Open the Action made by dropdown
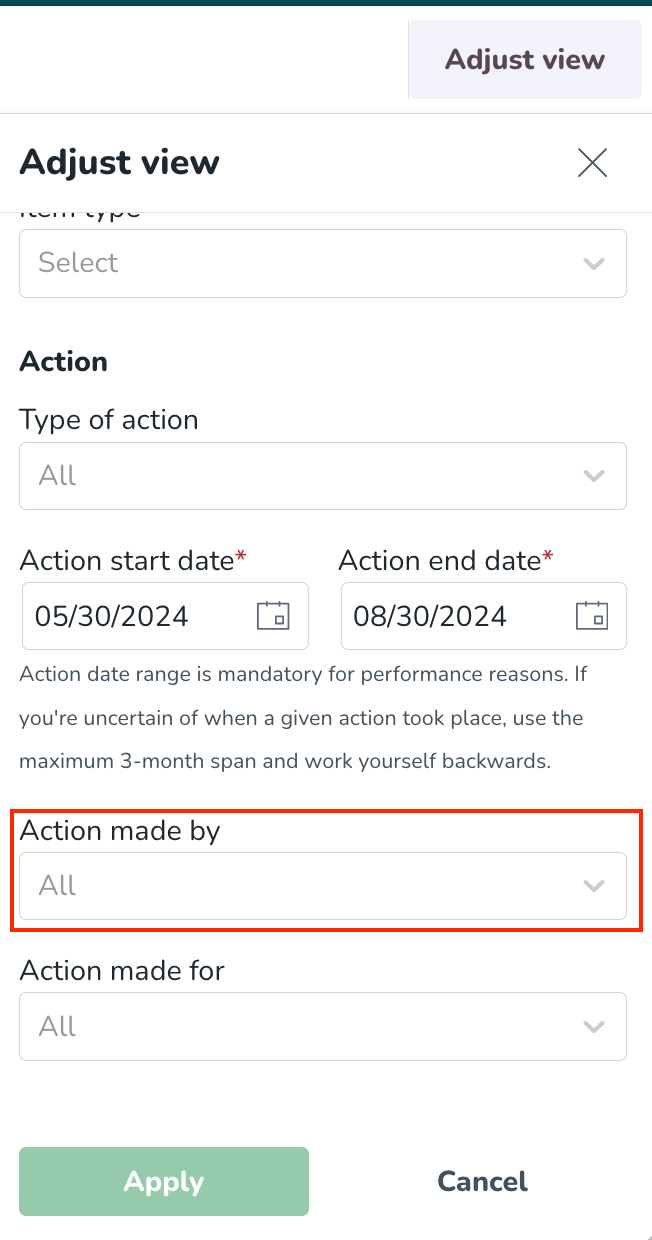The height and width of the screenshot is (1240, 652). click(x=323, y=886)
